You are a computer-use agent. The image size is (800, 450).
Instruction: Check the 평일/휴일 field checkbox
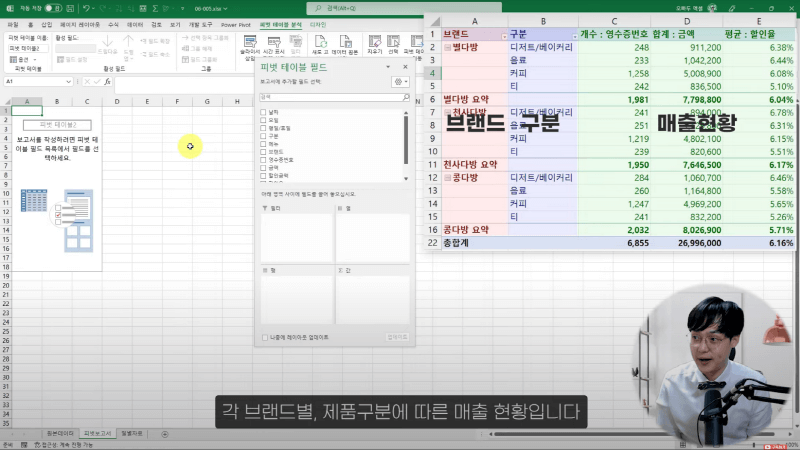click(x=263, y=128)
